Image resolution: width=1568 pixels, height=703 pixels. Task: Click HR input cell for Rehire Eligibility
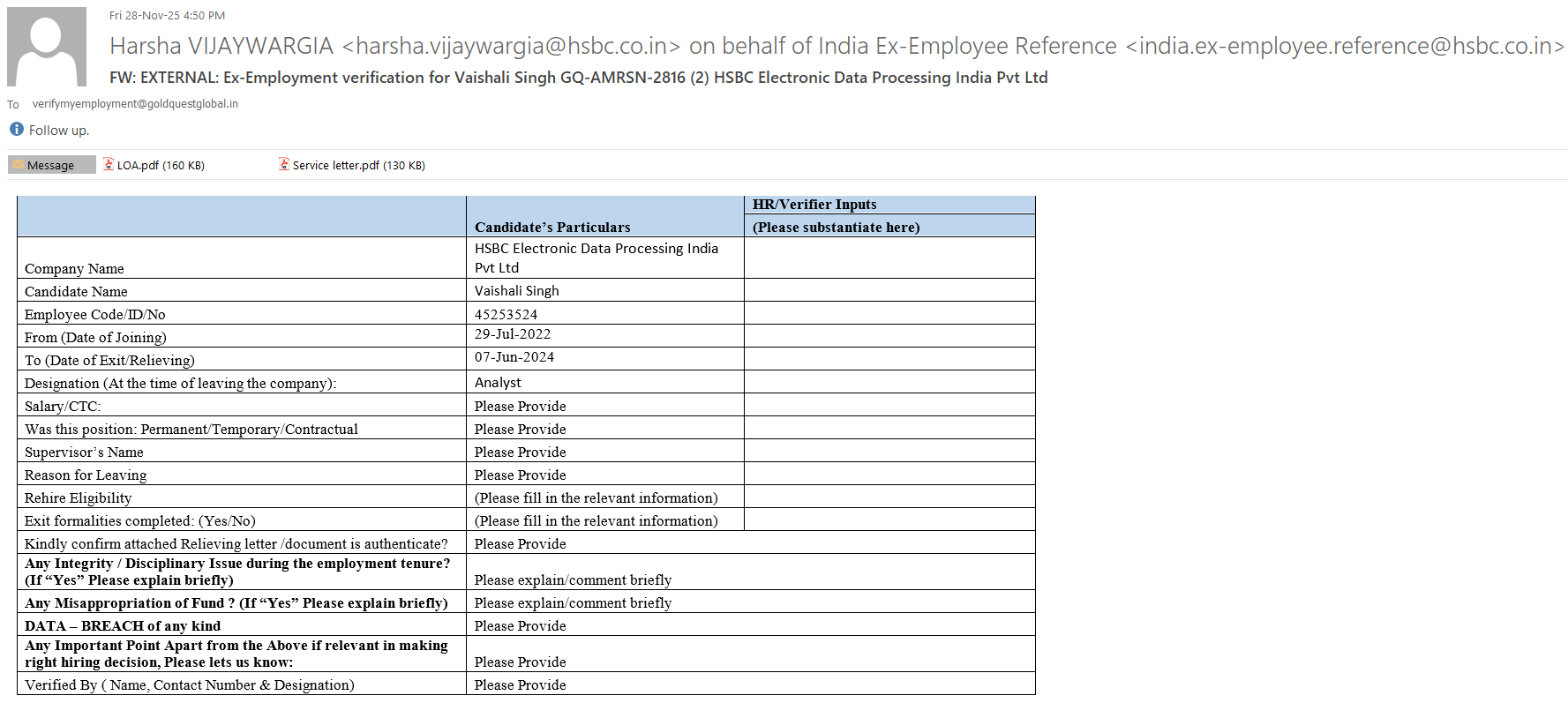pos(889,497)
